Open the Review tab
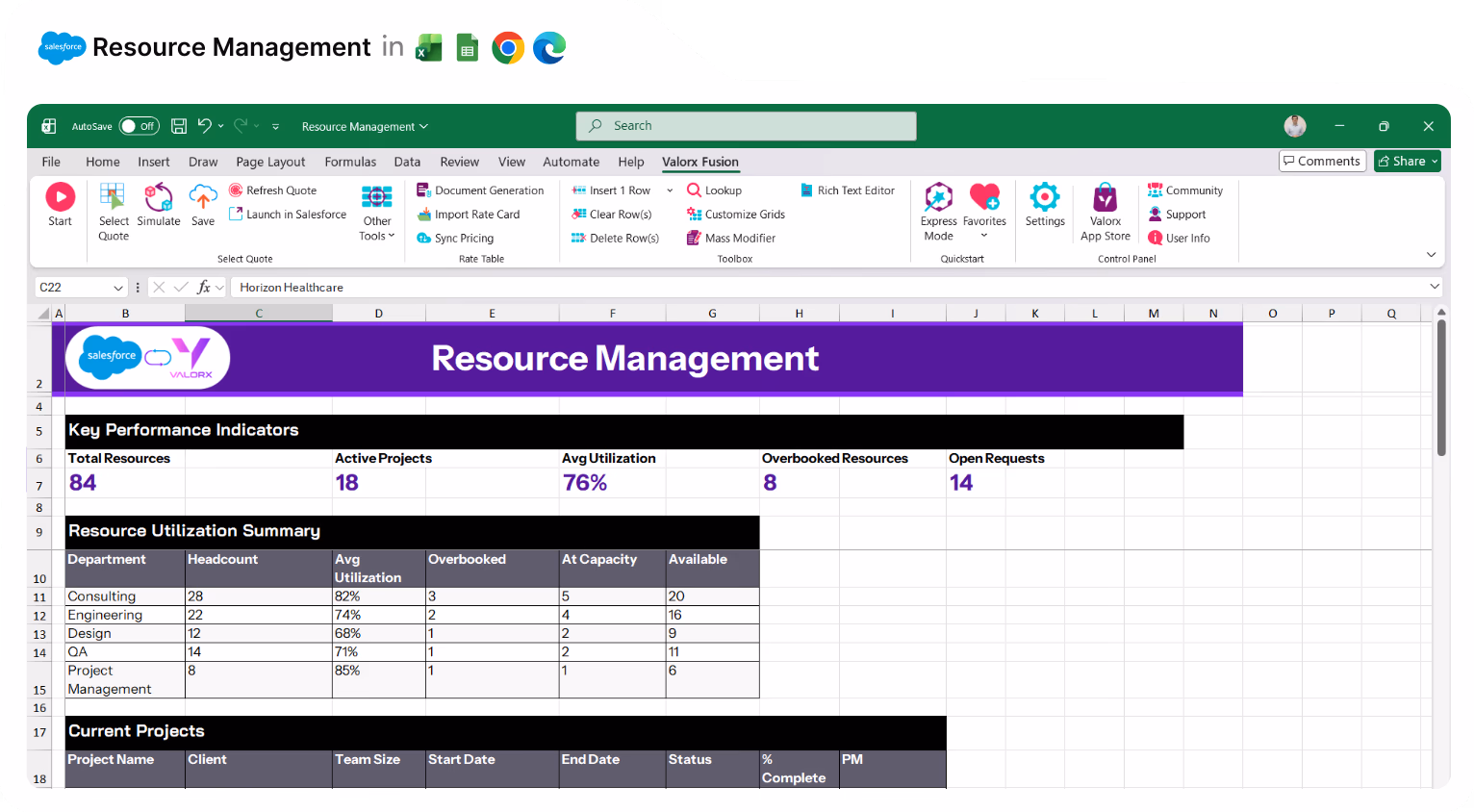 coord(459,162)
